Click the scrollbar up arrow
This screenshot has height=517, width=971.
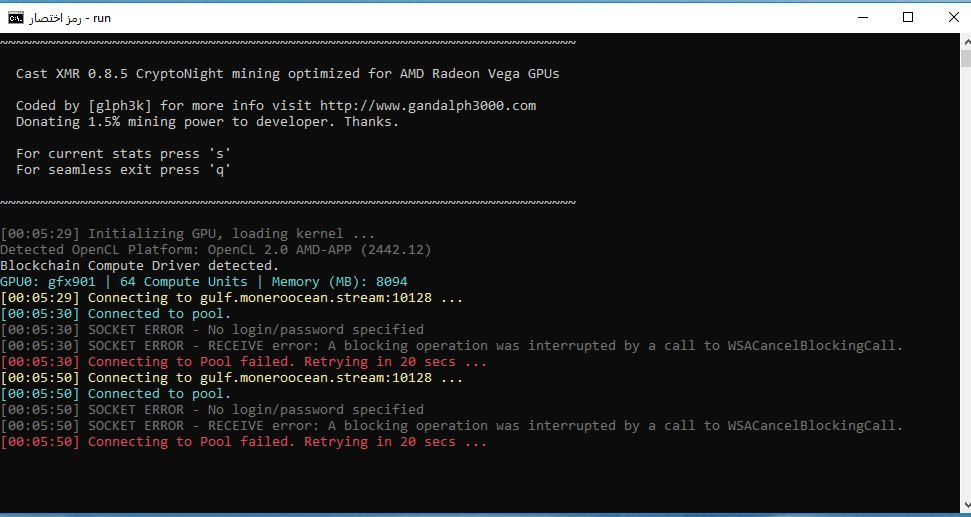point(965,41)
